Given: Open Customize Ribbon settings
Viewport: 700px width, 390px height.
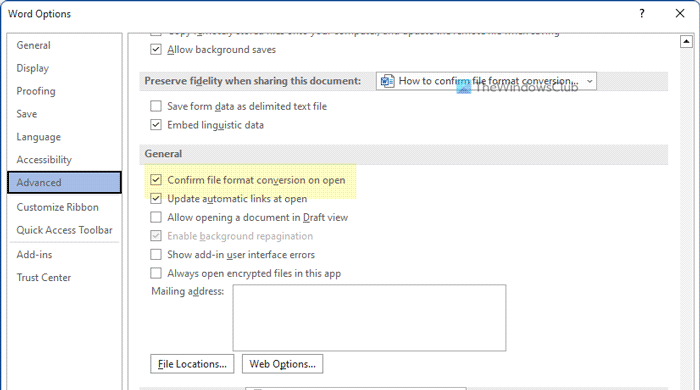Looking at the screenshot, I should click(x=64, y=207).
